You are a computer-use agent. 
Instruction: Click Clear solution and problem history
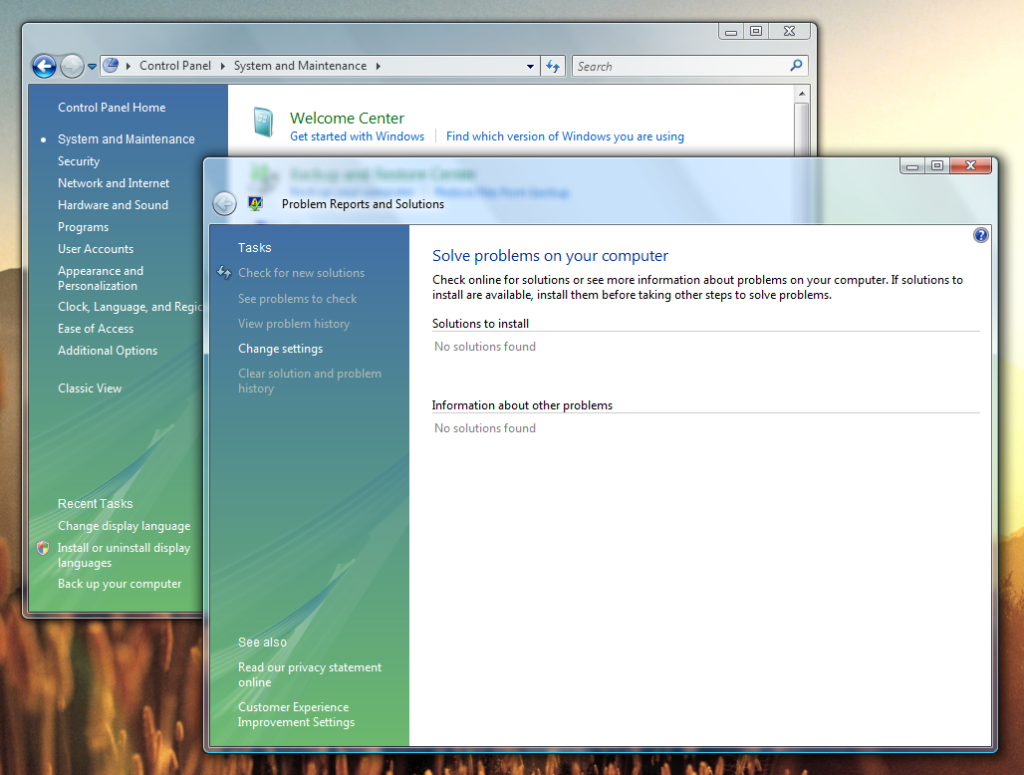[x=310, y=381]
